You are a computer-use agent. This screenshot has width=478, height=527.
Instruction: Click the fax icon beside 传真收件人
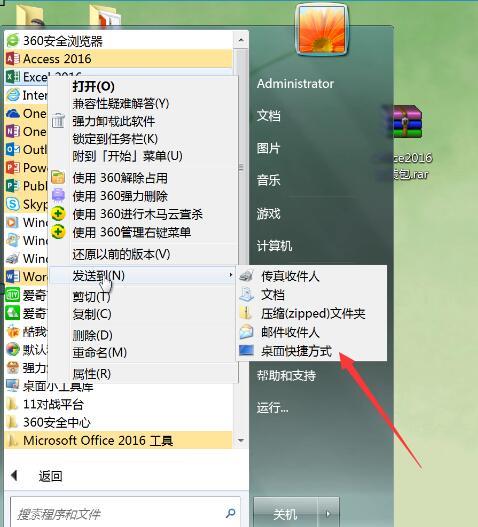tap(246, 276)
